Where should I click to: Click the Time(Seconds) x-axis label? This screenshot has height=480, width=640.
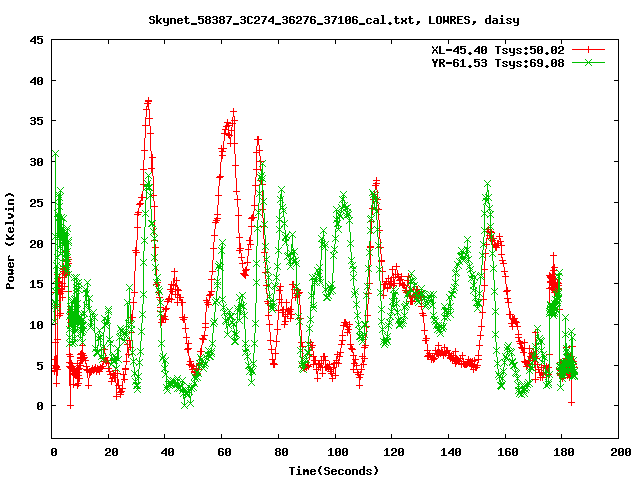pos(333,471)
